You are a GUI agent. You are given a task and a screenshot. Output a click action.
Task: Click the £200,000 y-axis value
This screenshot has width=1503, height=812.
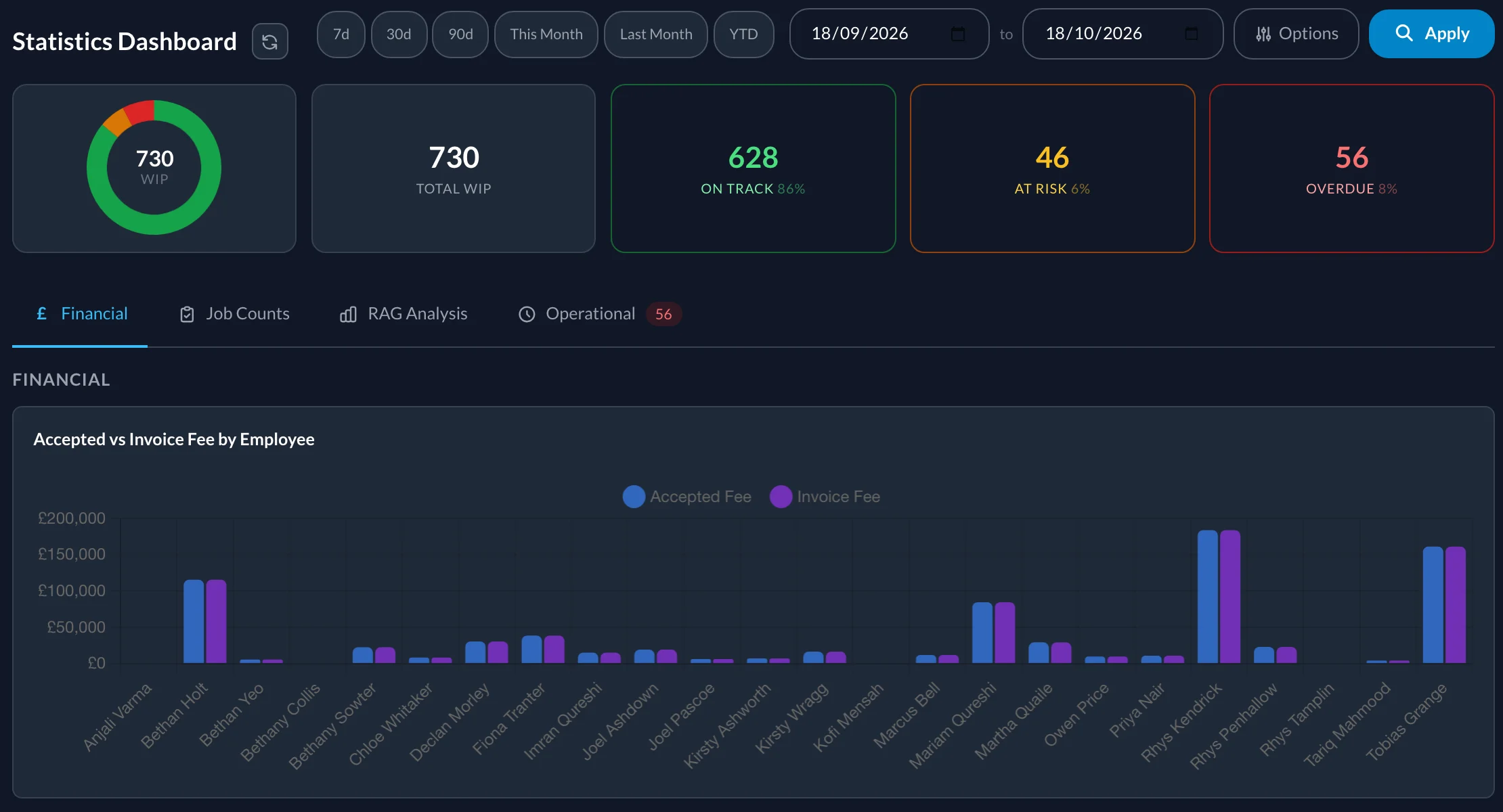tap(72, 518)
